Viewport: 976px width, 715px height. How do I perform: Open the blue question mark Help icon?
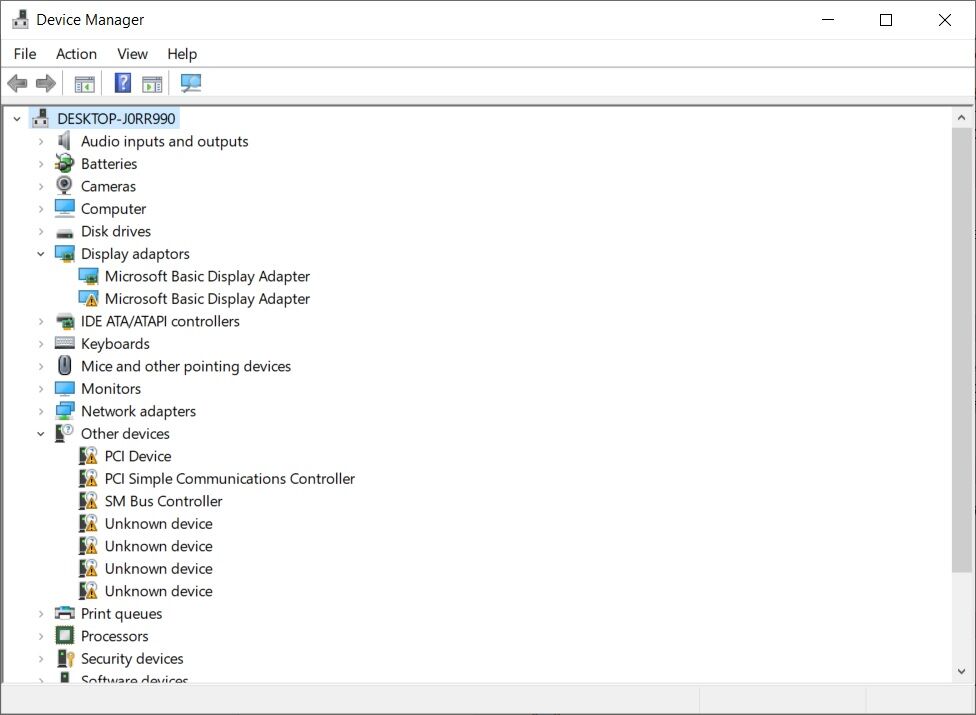[x=123, y=83]
